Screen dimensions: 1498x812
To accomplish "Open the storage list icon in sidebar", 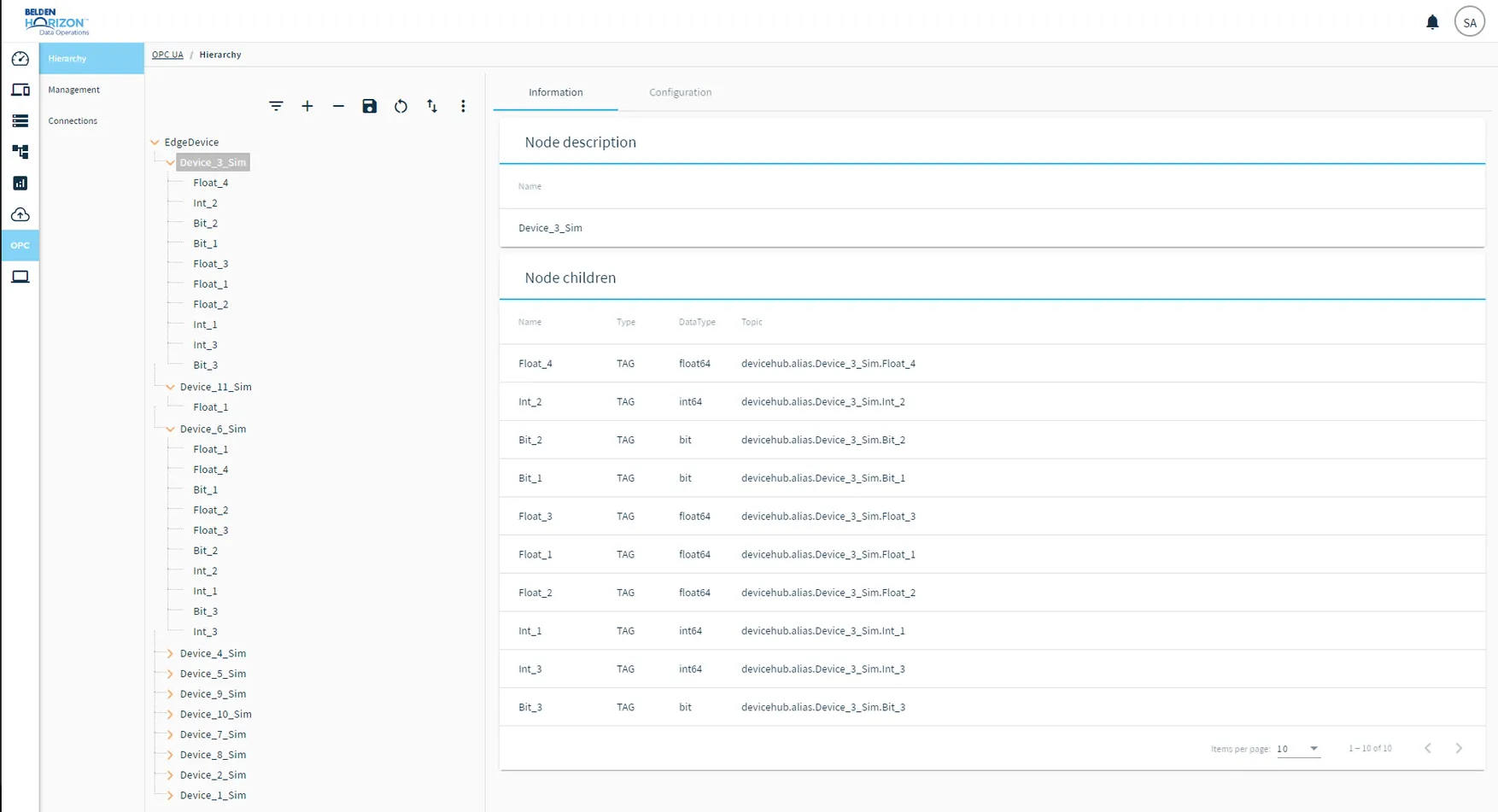I will click(x=20, y=121).
